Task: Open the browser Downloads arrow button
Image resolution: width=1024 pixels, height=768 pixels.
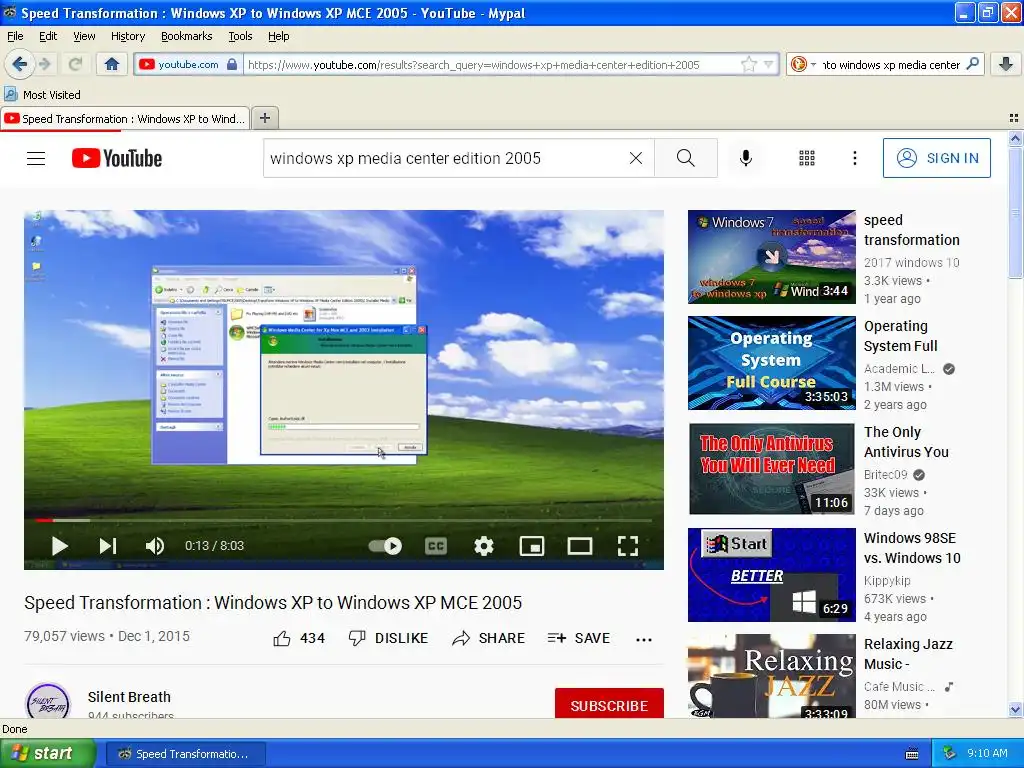Action: click(x=1006, y=64)
